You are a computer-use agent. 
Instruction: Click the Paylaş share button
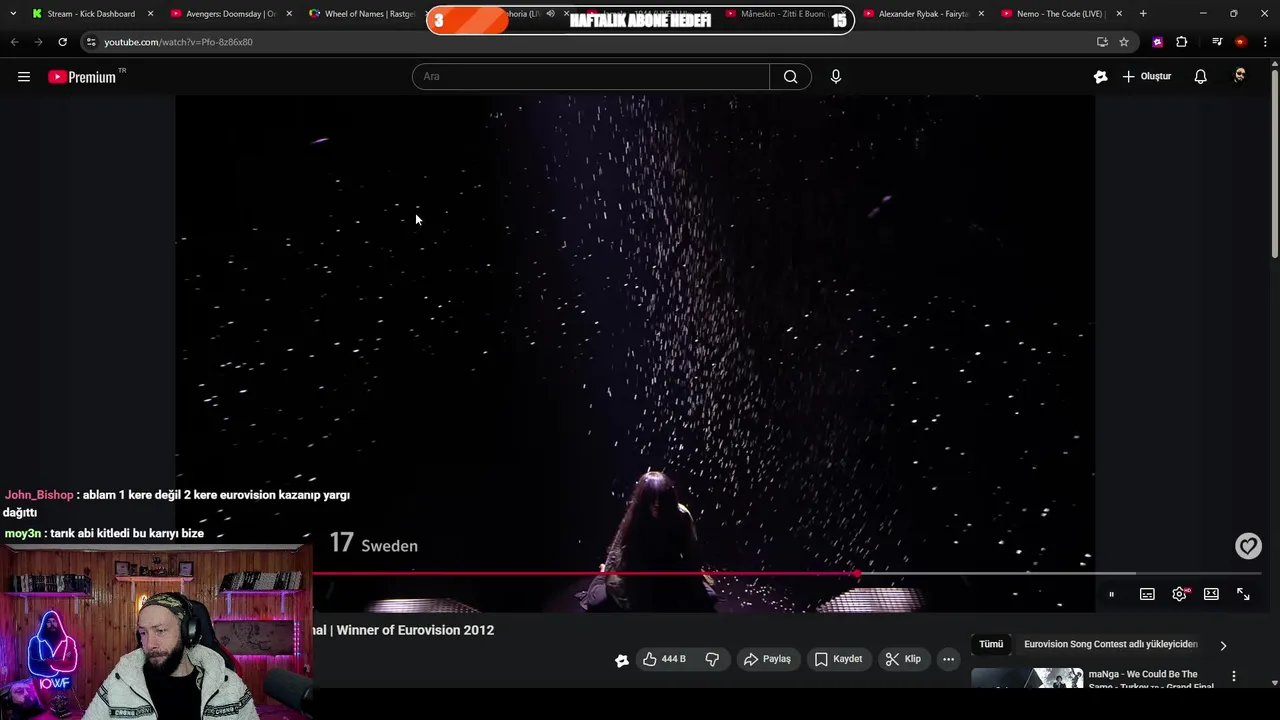point(767,659)
